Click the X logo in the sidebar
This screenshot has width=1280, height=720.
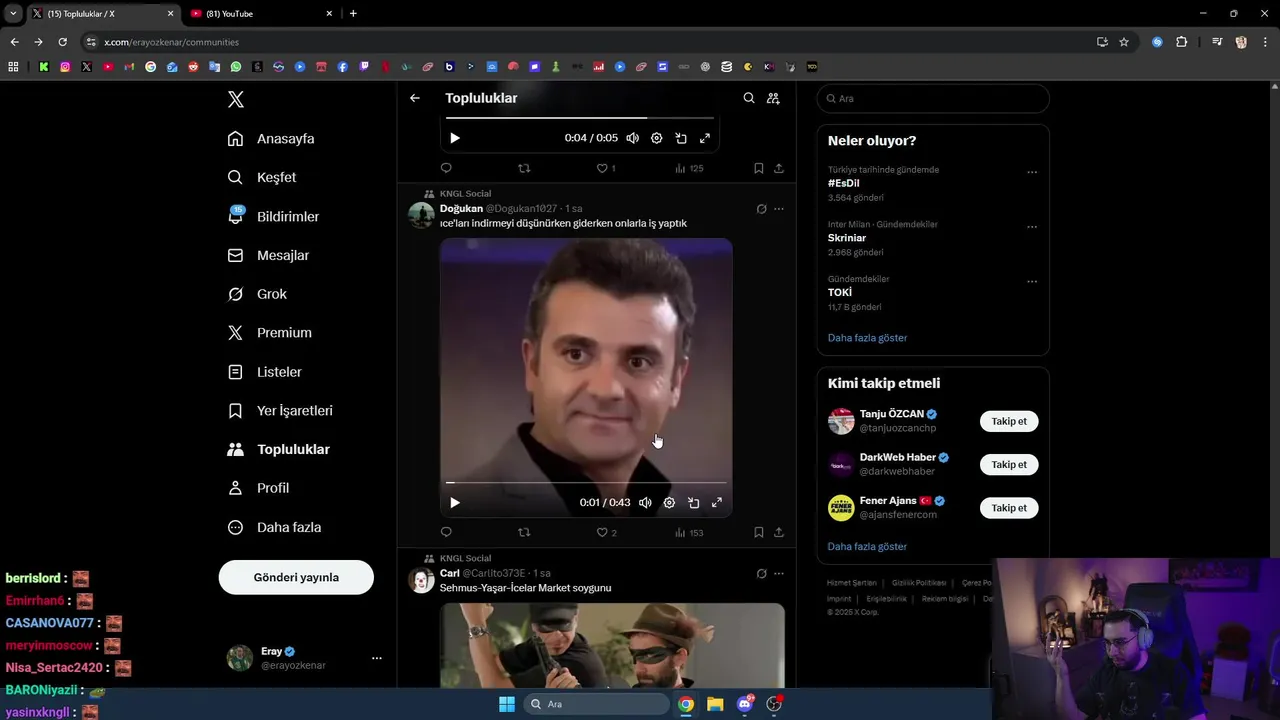[236, 99]
